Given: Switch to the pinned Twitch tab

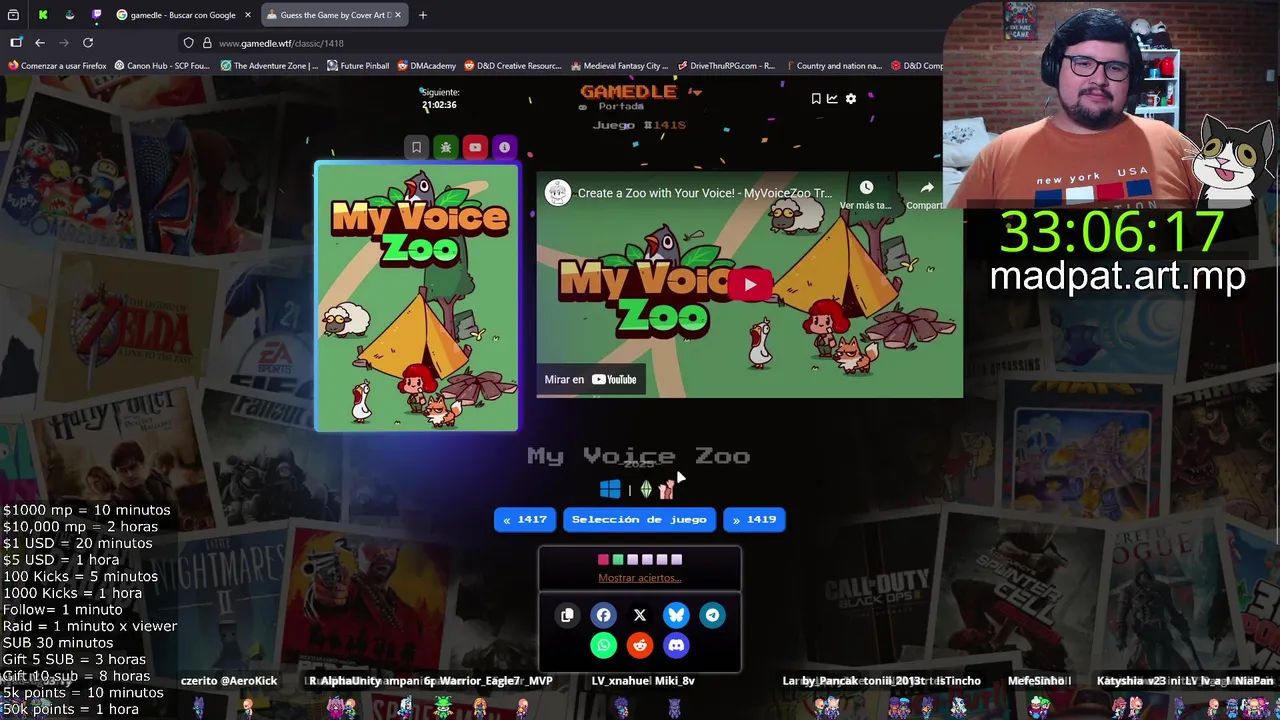Looking at the screenshot, I should point(96,15).
